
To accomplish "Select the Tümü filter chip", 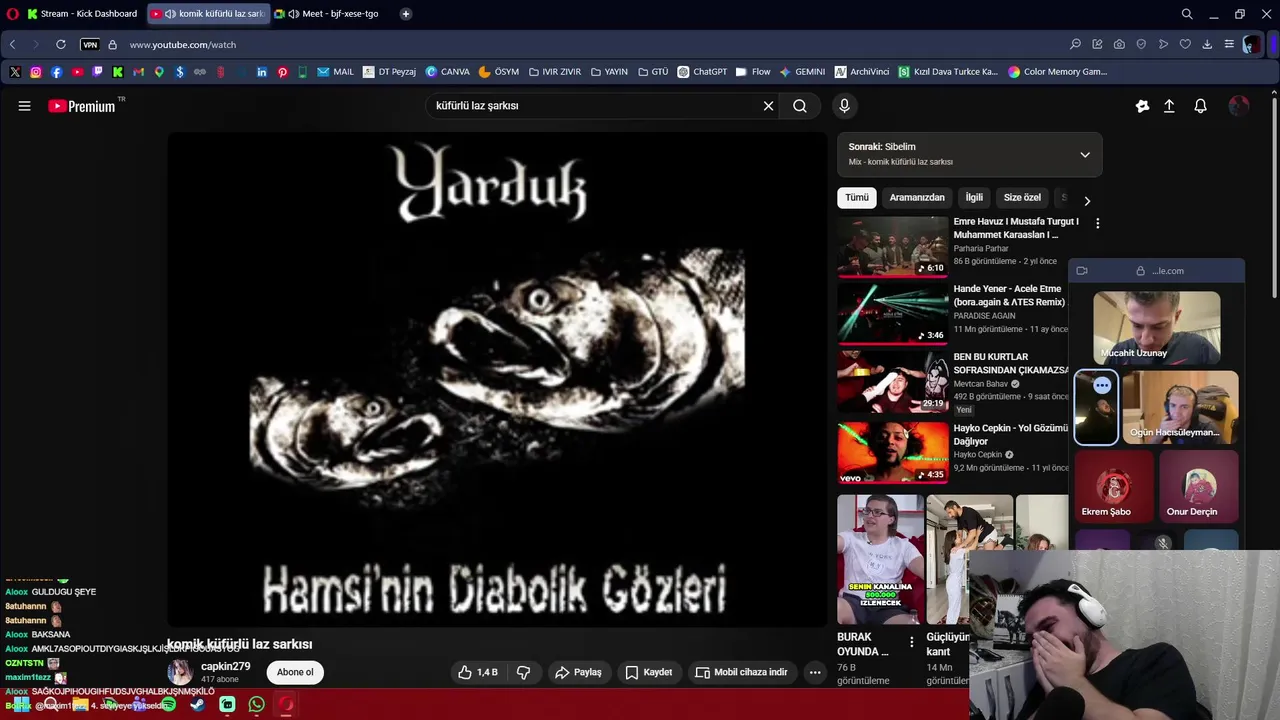I will coord(857,198).
